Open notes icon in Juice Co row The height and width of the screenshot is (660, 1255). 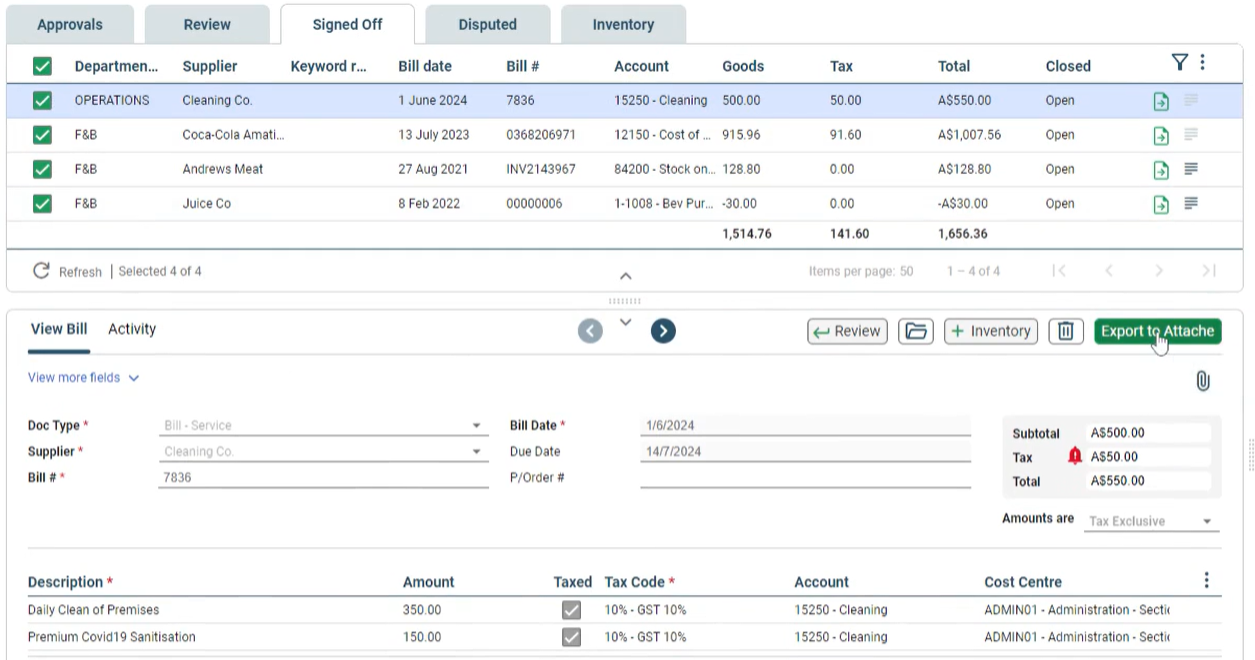(x=1191, y=203)
